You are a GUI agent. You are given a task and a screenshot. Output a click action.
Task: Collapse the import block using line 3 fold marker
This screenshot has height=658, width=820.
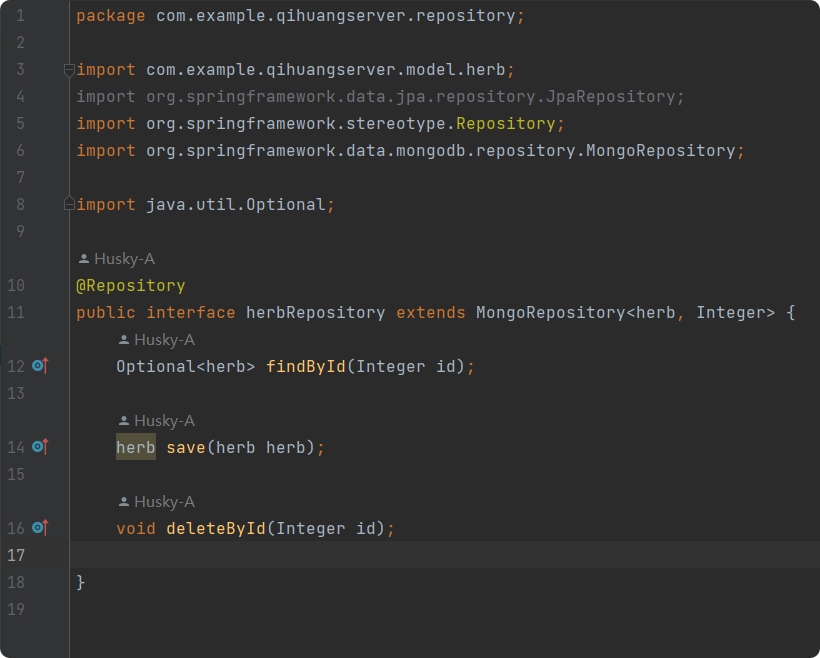click(x=68, y=70)
